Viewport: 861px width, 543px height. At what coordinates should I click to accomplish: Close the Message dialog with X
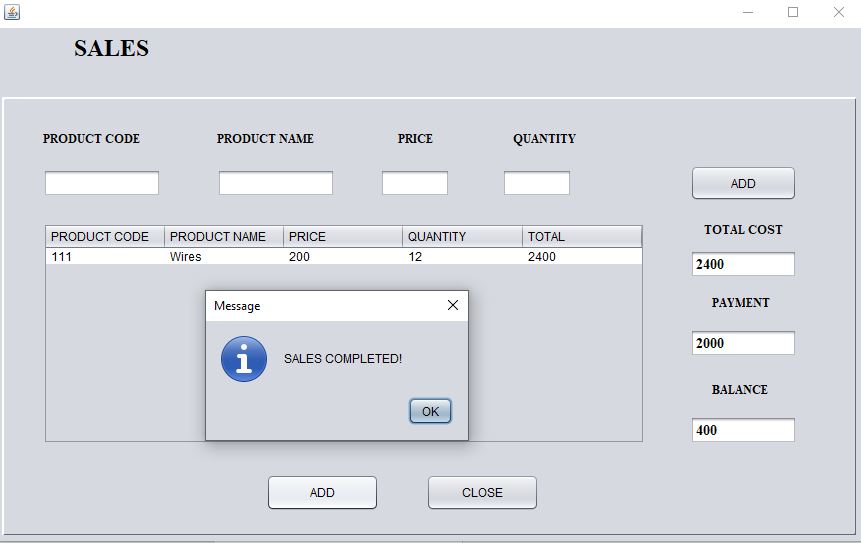click(452, 305)
